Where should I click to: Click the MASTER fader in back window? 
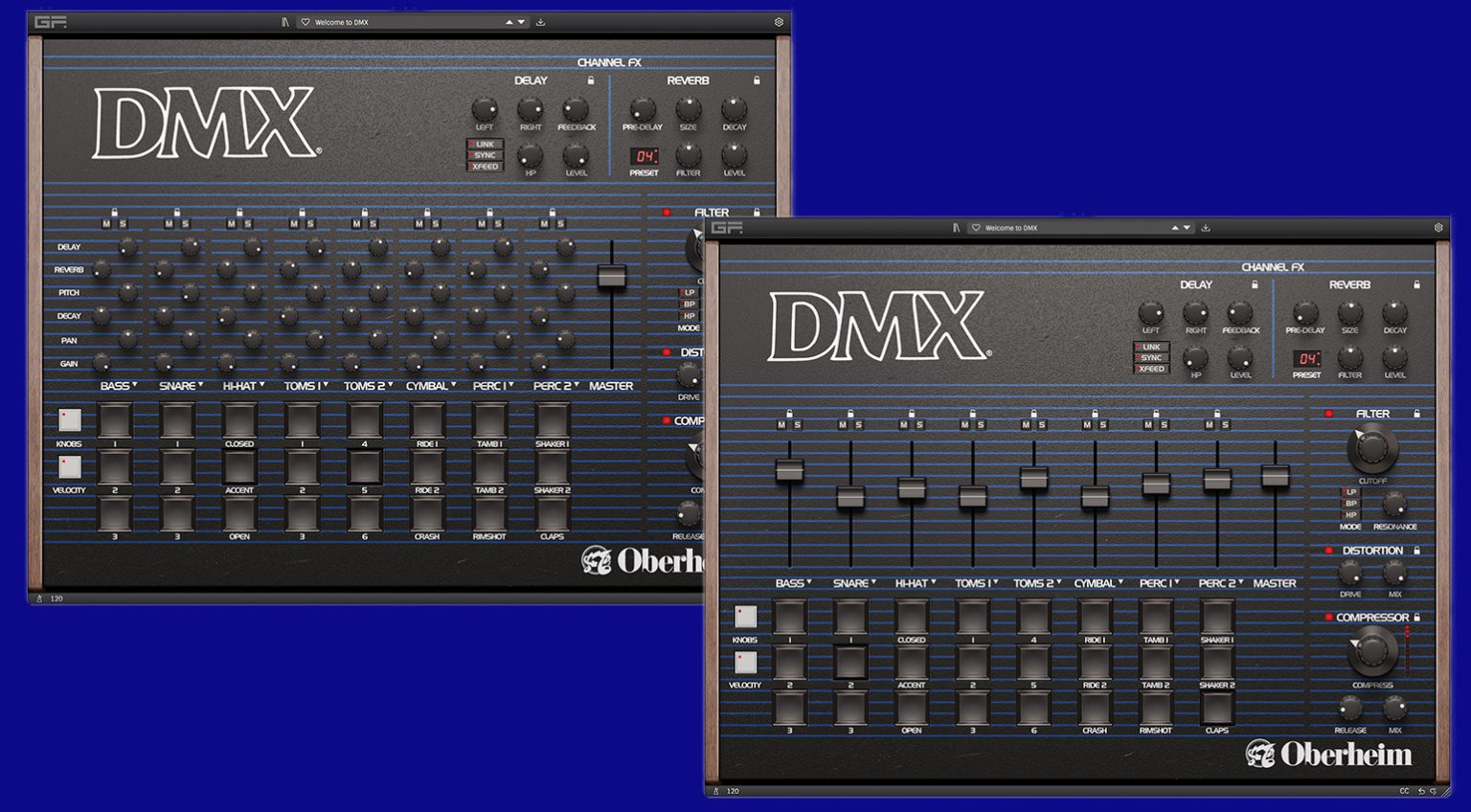point(612,277)
